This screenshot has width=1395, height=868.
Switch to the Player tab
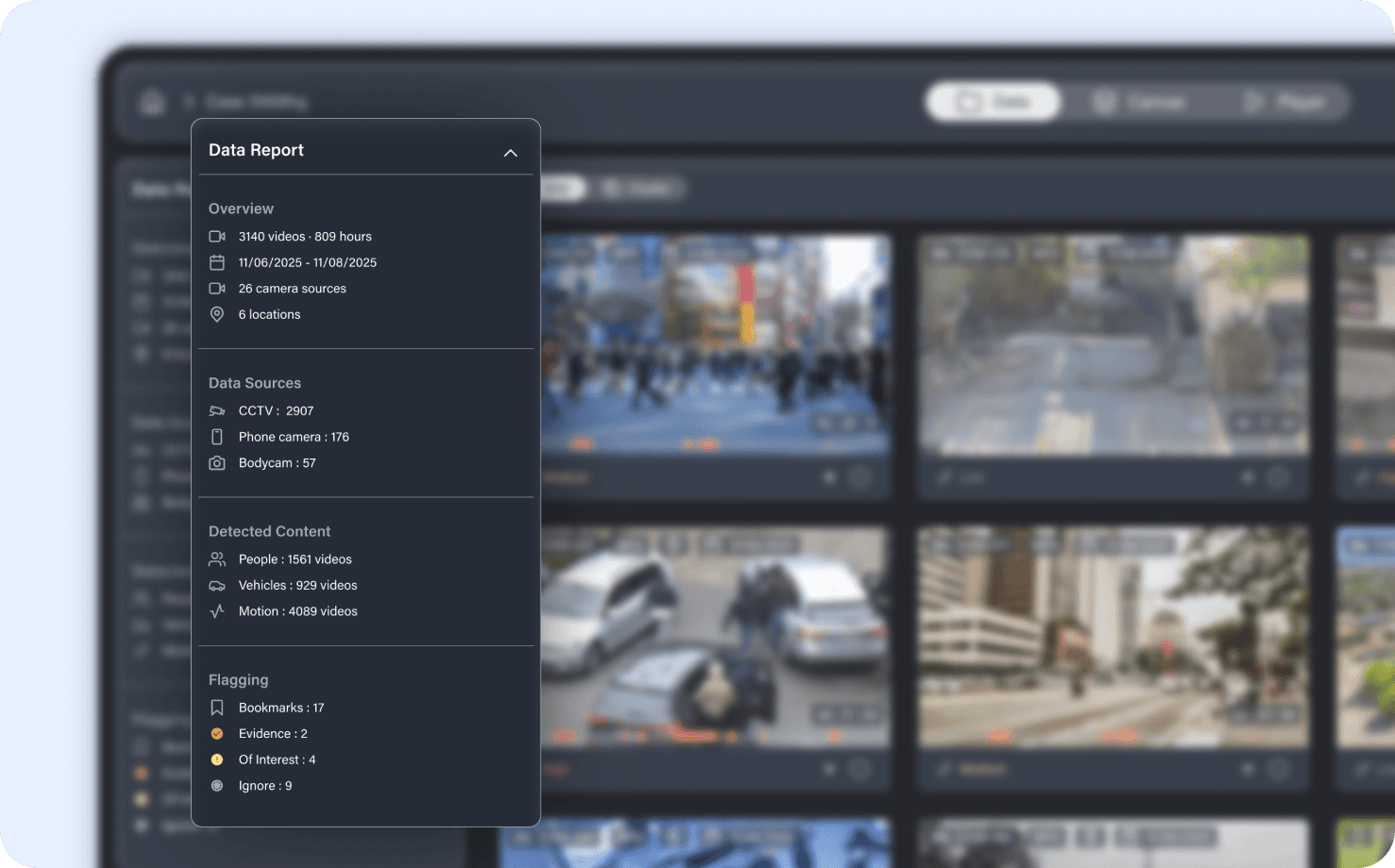pos(1284,102)
